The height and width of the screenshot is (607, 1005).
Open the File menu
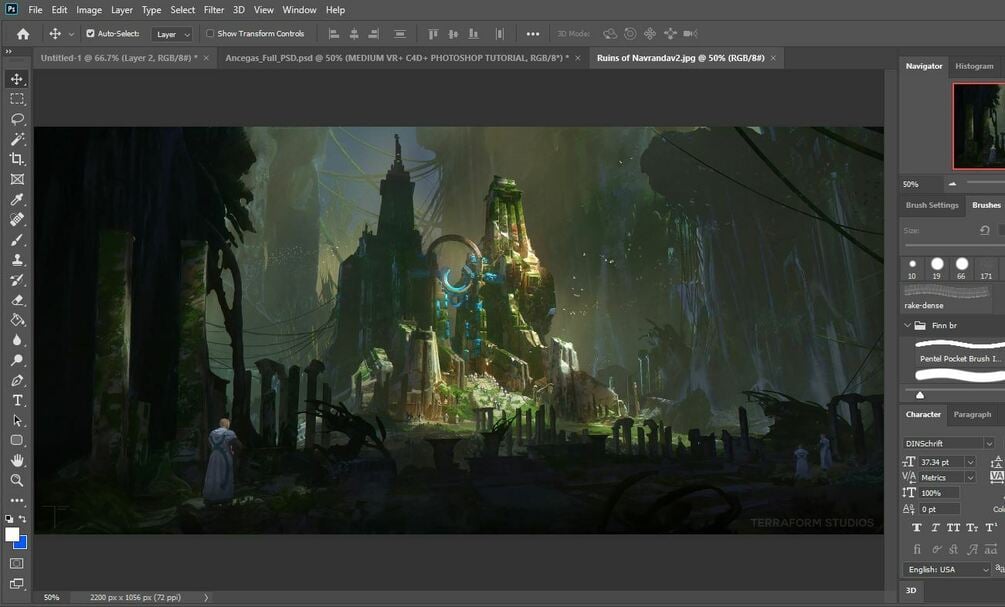point(35,10)
